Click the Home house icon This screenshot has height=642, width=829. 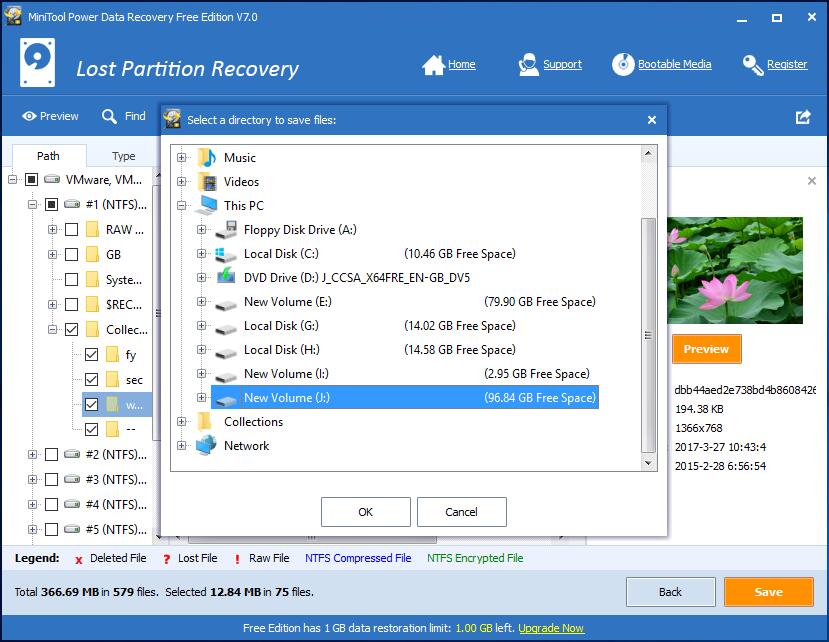tap(433, 65)
